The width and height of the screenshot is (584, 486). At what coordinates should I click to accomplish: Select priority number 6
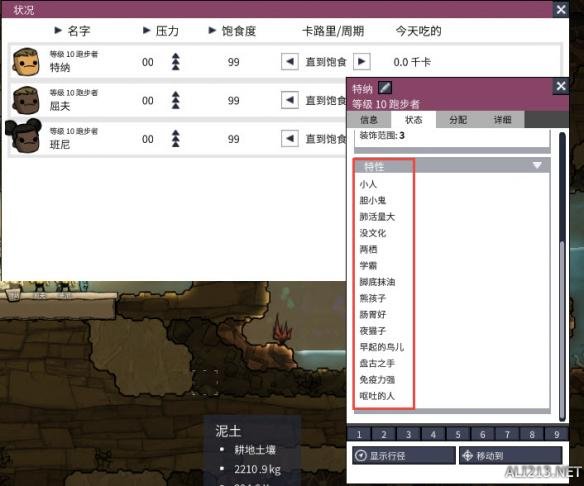tap(482, 434)
